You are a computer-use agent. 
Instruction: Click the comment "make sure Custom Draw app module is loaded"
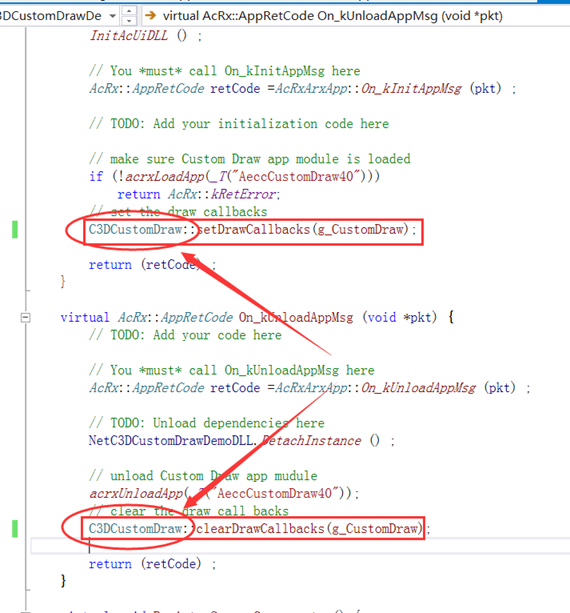coord(250,159)
